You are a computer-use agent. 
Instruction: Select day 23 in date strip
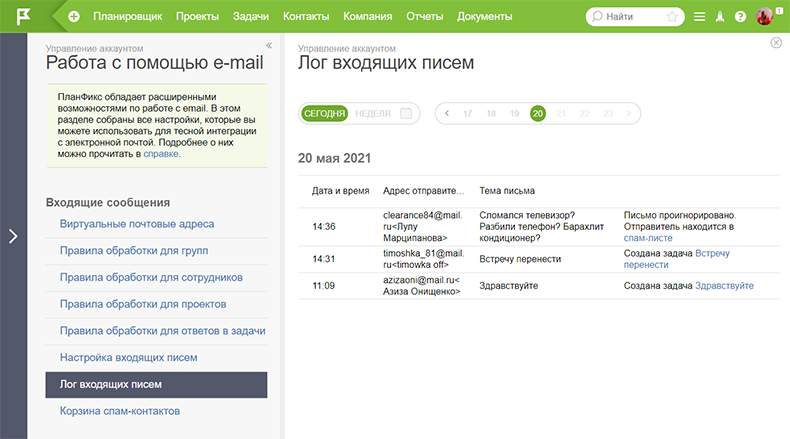click(608, 113)
